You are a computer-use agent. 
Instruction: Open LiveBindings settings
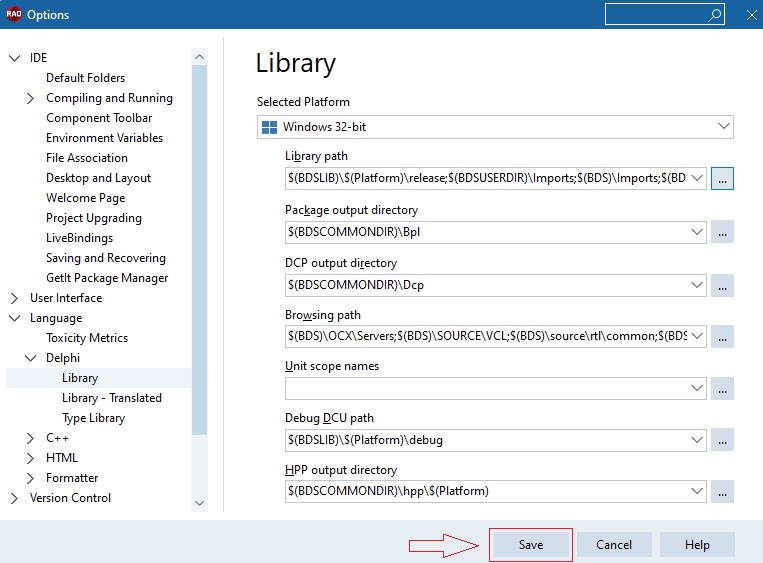[79, 238]
